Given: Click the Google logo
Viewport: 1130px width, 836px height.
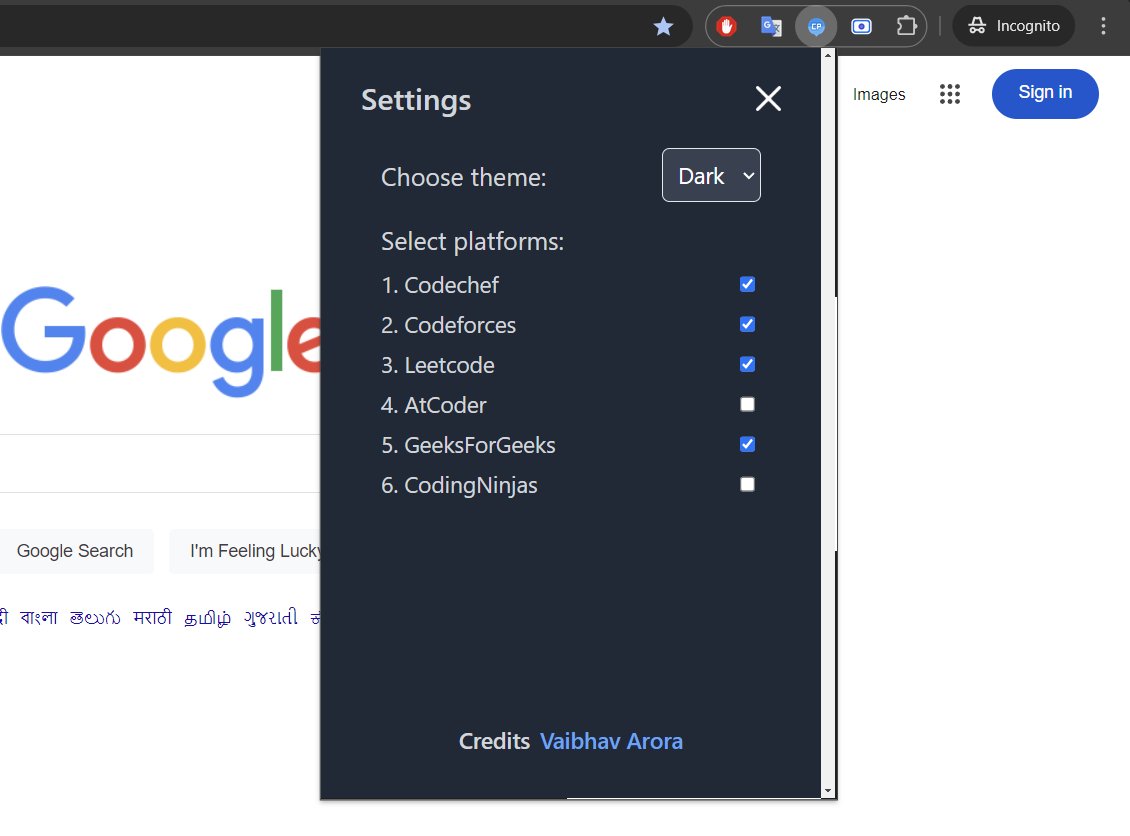Looking at the screenshot, I should point(161,340).
